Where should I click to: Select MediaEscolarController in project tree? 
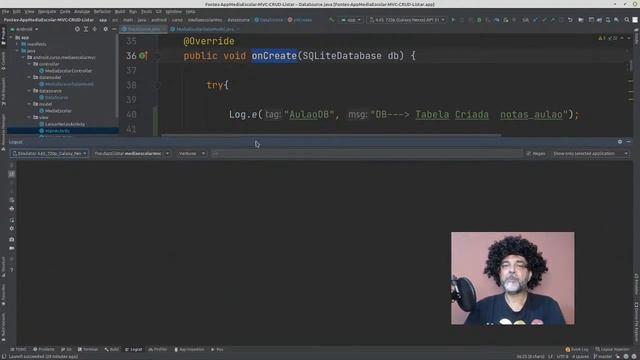65,71
